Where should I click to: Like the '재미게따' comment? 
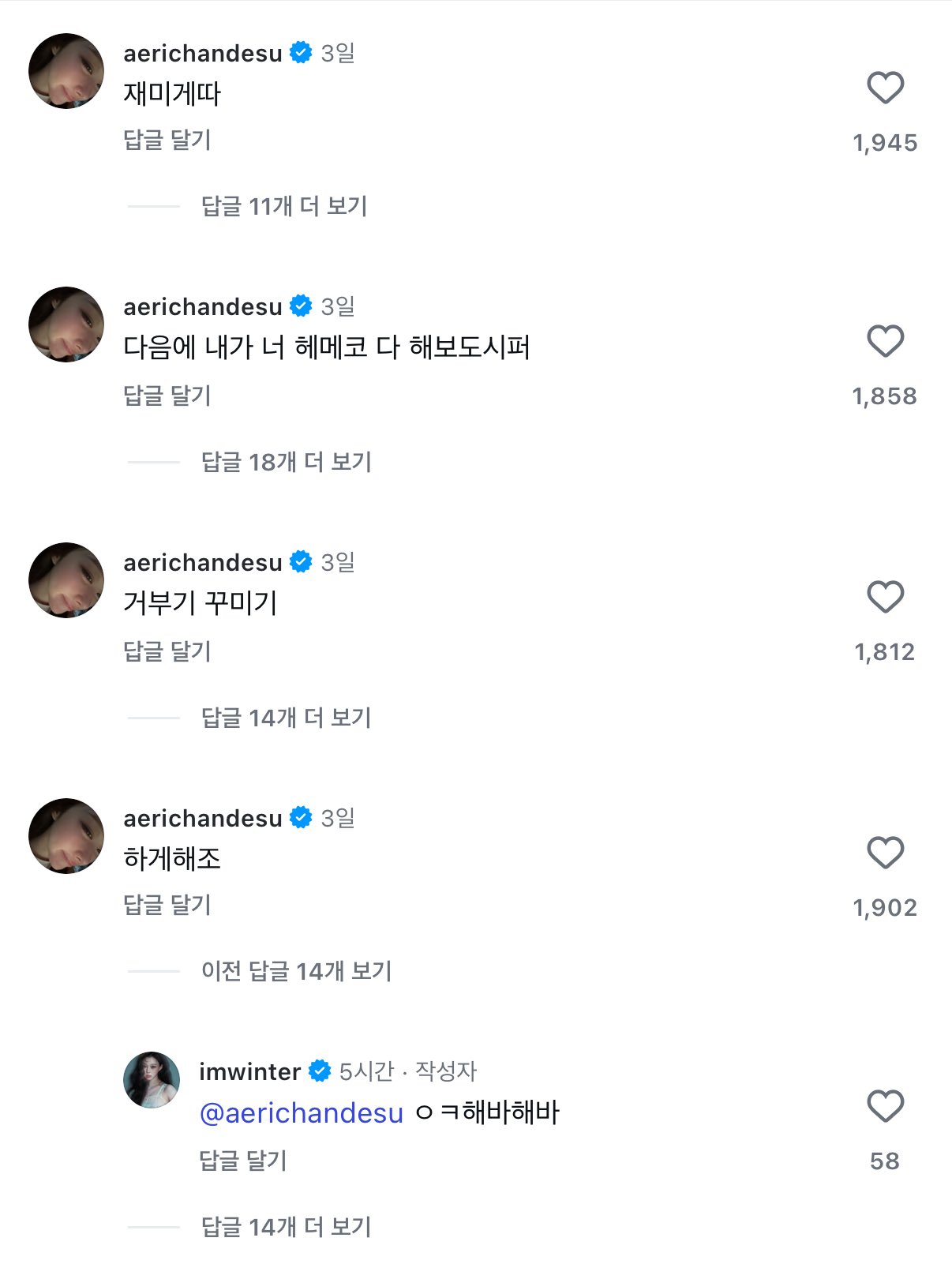(x=885, y=88)
